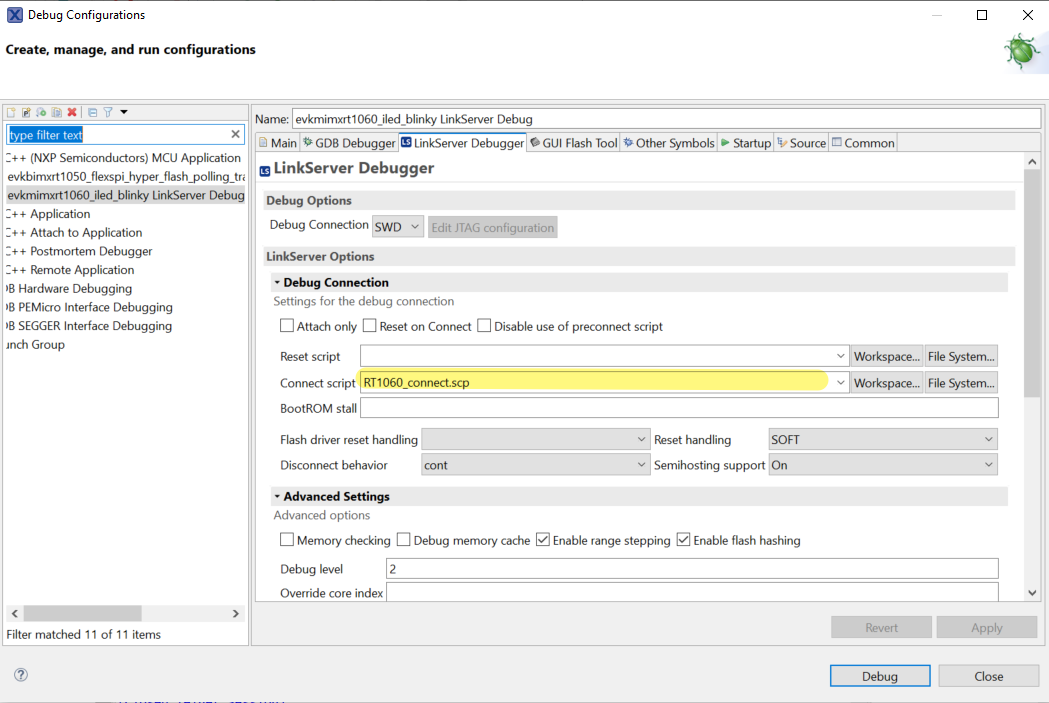Open the Reset handling SOFT dropdown
The height and width of the screenshot is (703, 1049).
pyautogui.click(x=883, y=439)
